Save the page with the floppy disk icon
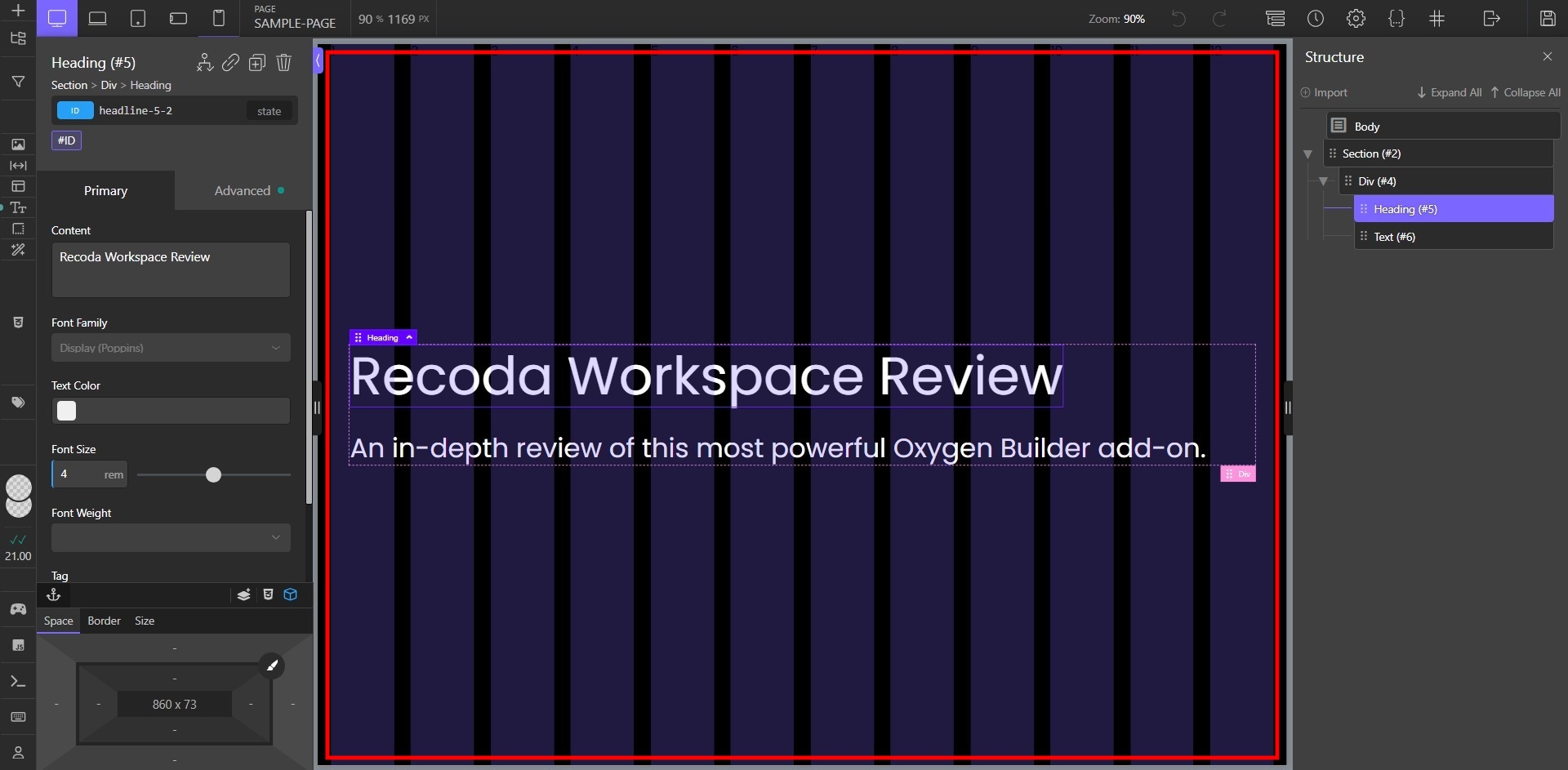The height and width of the screenshot is (770, 1568). coord(1548,18)
